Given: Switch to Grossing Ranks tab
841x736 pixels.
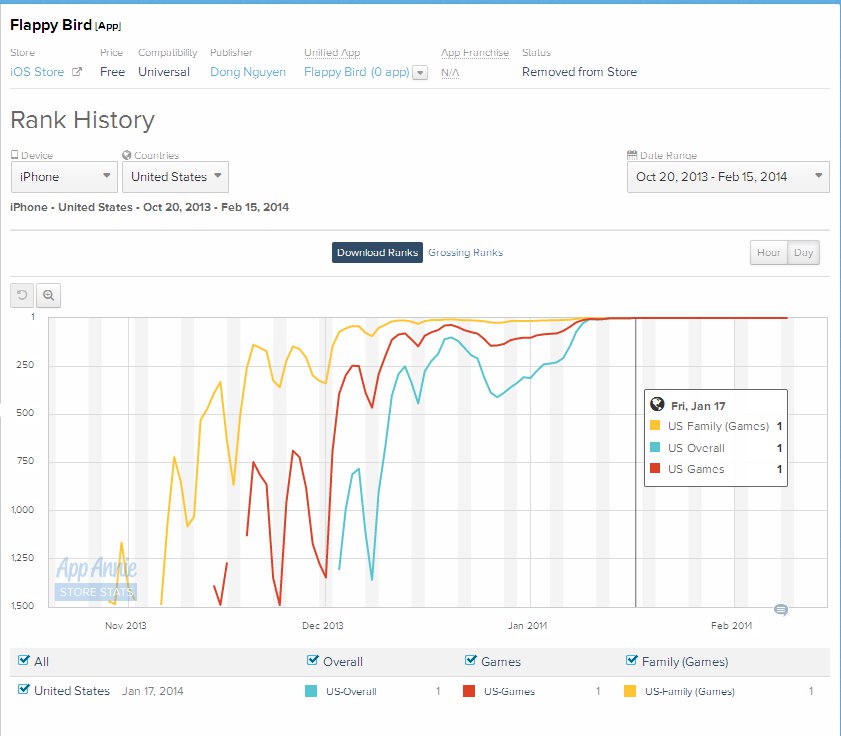Looking at the screenshot, I should [x=466, y=253].
